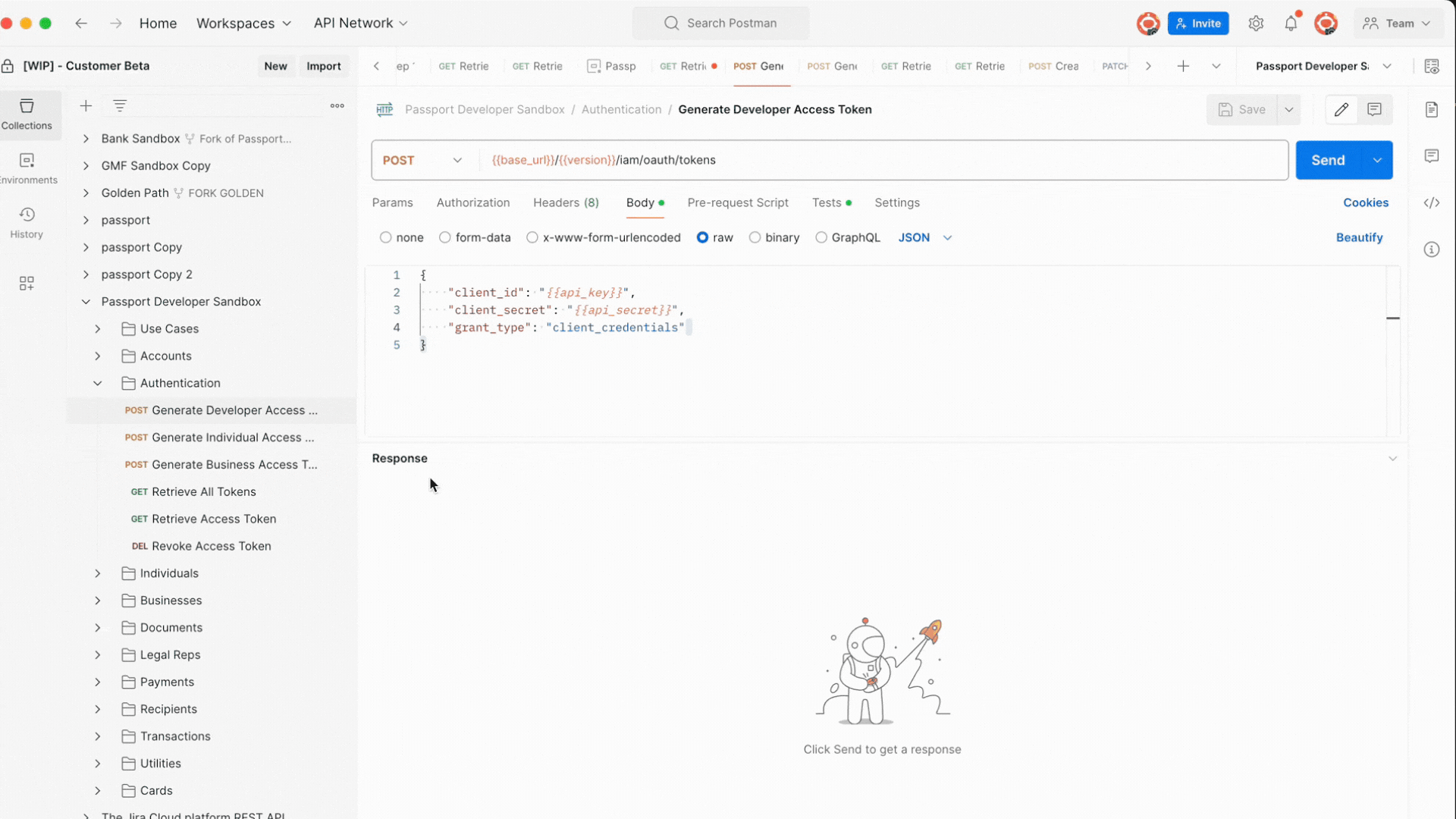The image size is (1456, 819).
Task: Open a new request tab with plus
Action: tap(1183, 66)
